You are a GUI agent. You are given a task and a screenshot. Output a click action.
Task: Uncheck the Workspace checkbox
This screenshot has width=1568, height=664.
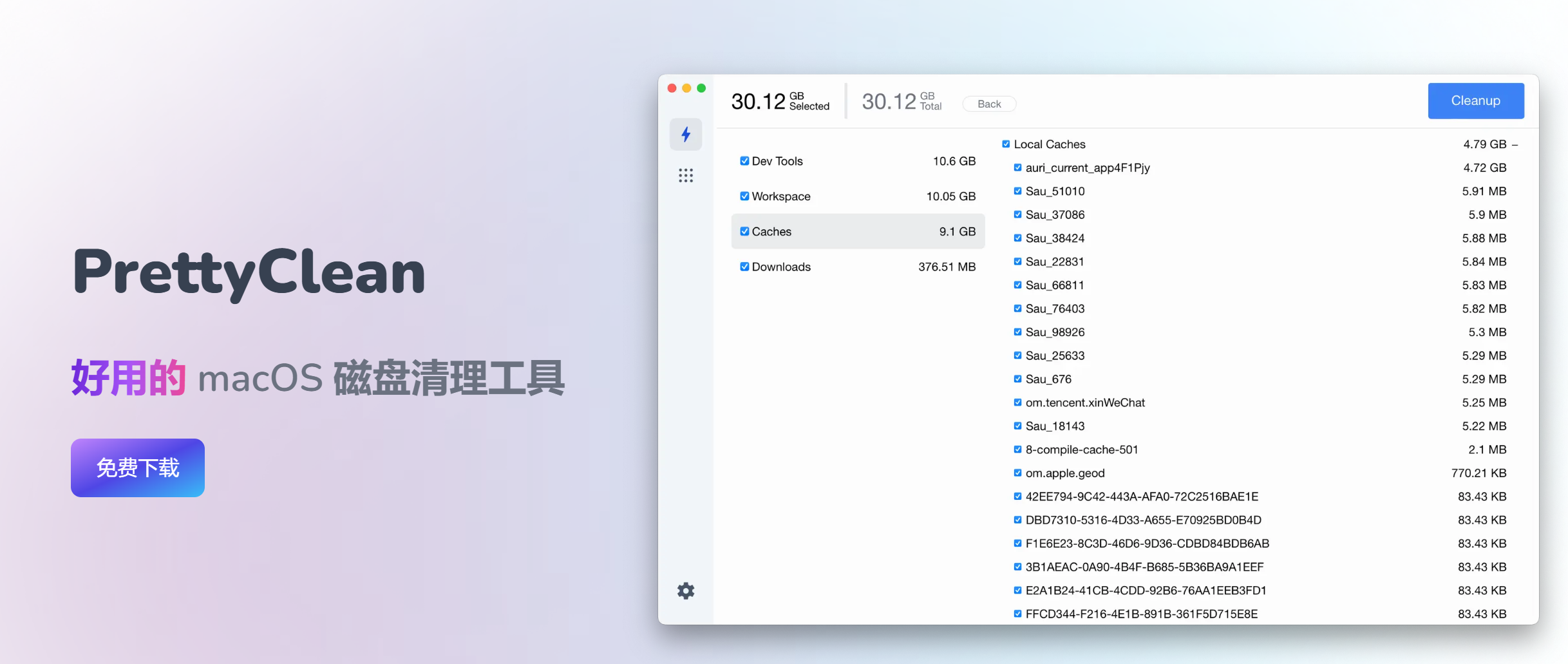pos(744,196)
